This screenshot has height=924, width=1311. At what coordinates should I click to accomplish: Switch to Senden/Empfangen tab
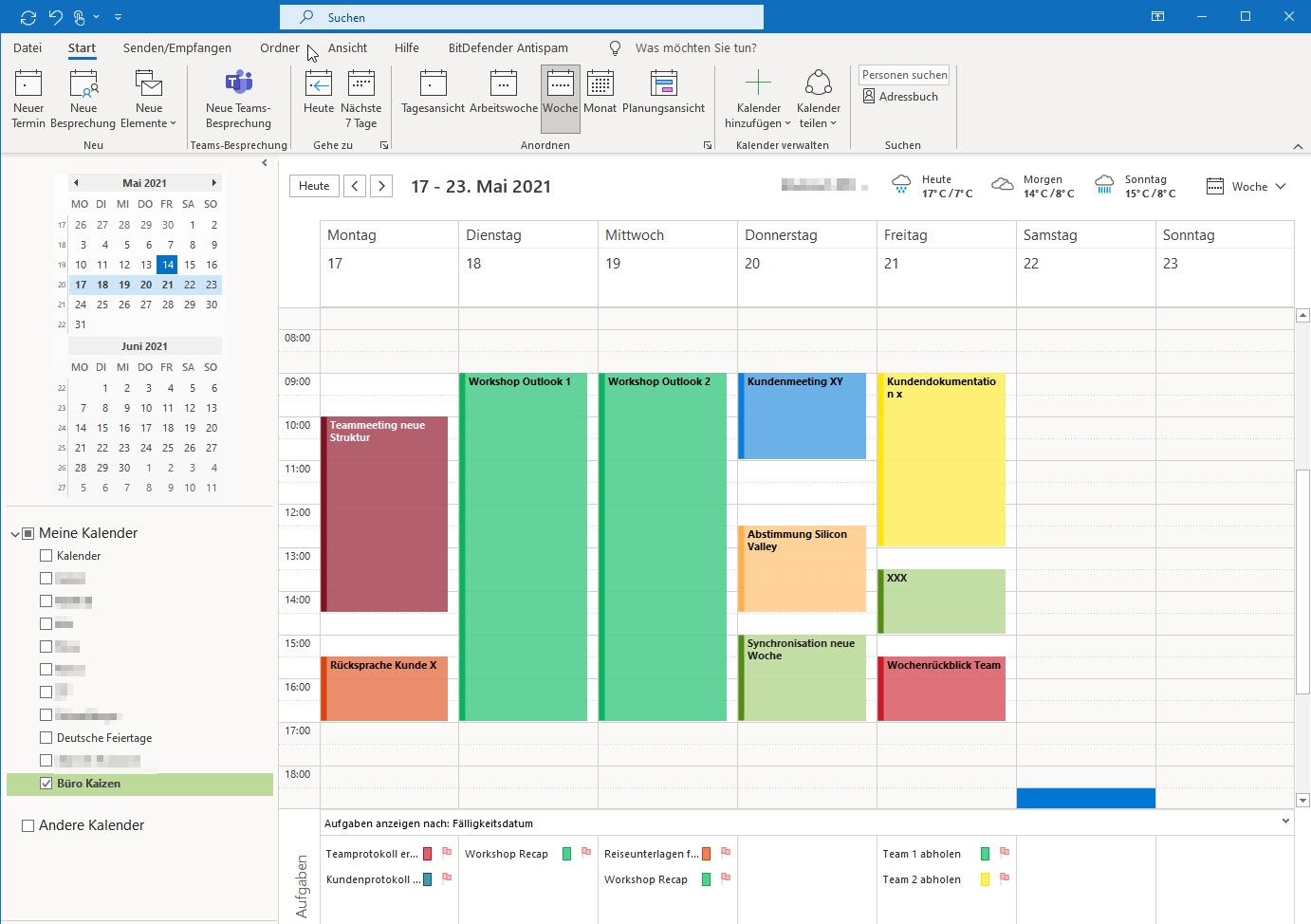(177, 47)
